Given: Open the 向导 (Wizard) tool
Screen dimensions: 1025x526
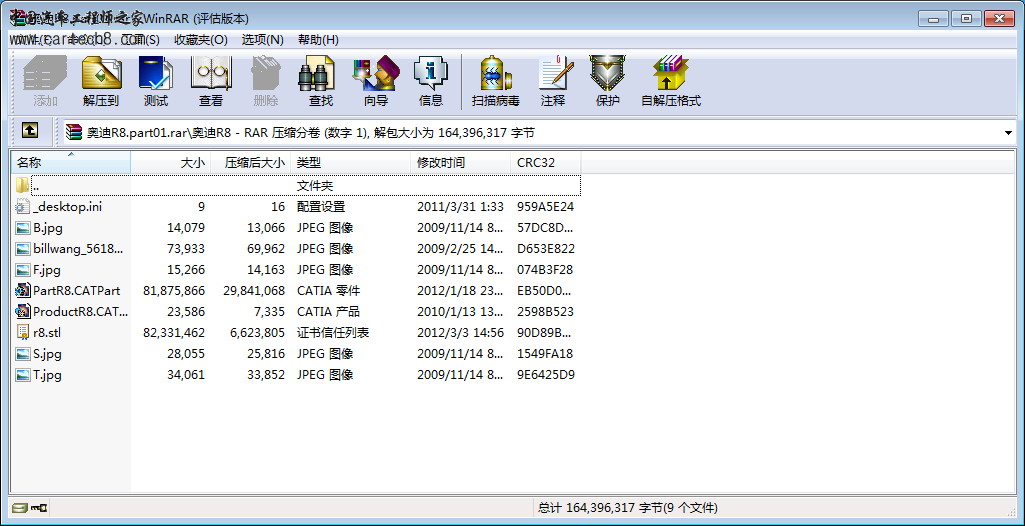Looking at the screenshot, I should click(376, 73).
